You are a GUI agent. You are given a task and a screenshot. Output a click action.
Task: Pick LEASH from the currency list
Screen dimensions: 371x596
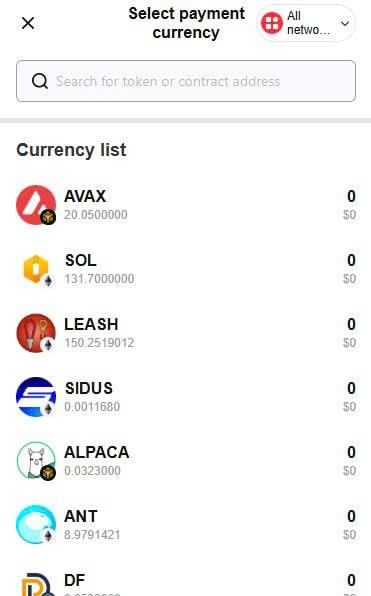coord(186,333)
